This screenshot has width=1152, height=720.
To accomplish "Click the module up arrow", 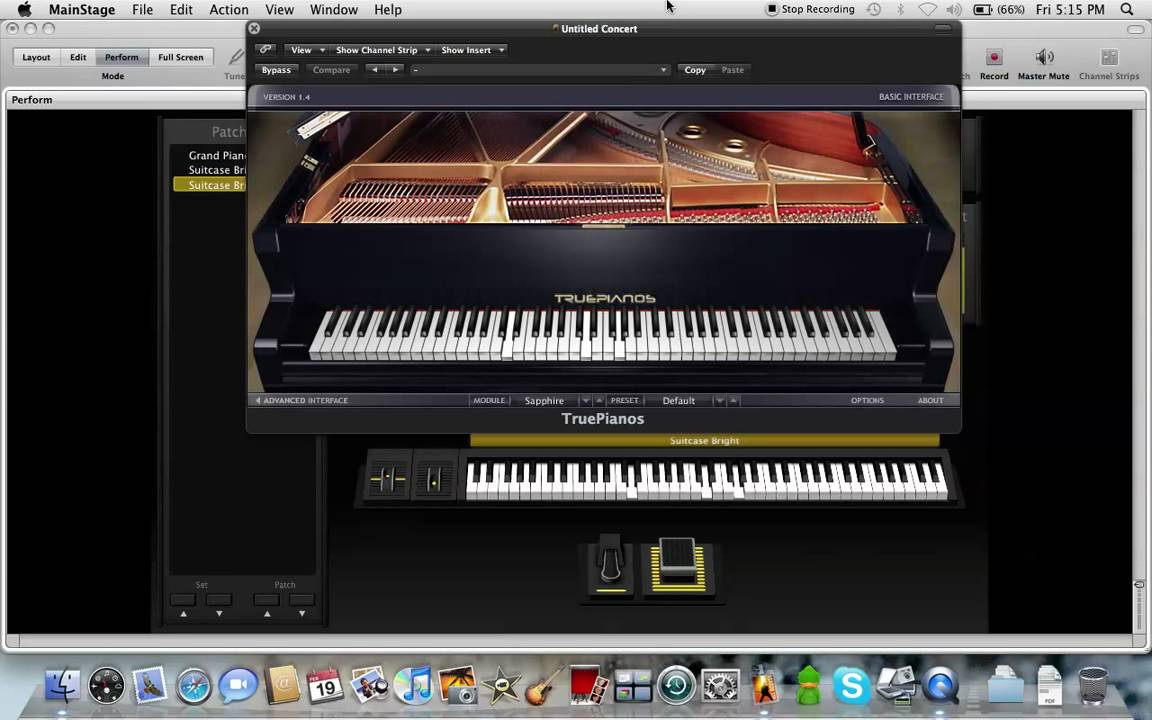I will (x=599, y=400).
